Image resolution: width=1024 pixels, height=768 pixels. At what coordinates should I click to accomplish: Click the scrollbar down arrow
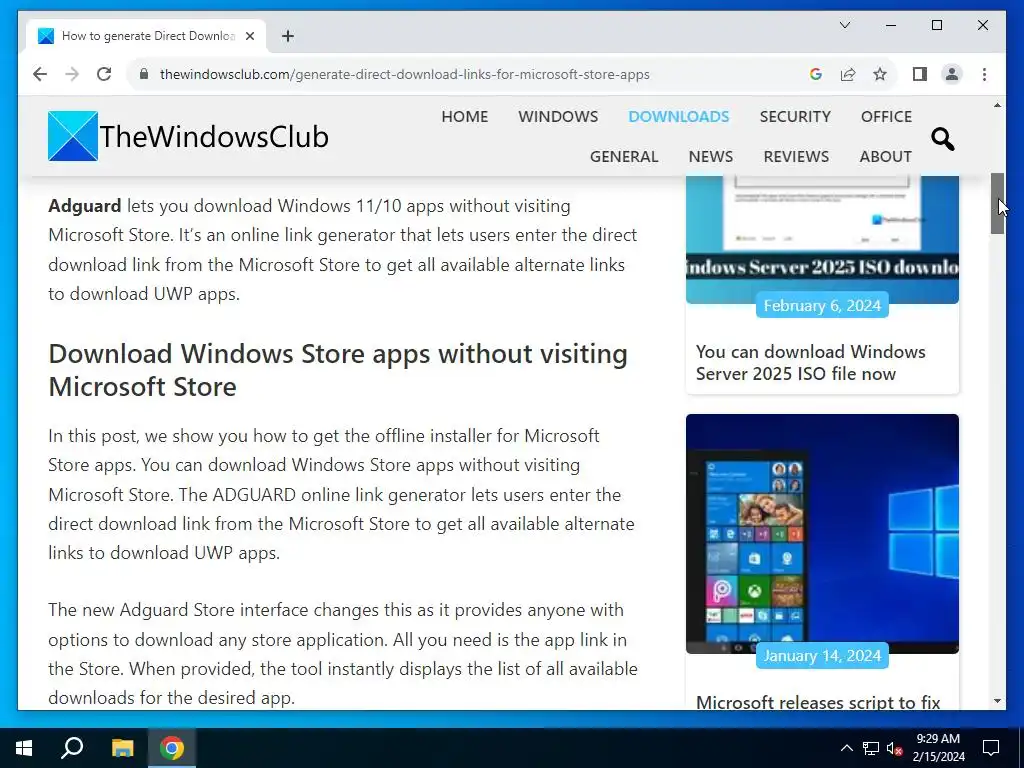997,701
